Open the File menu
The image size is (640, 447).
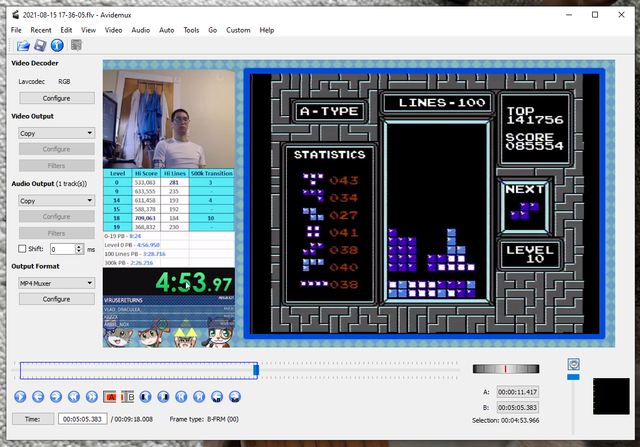[x=16, y=30]
